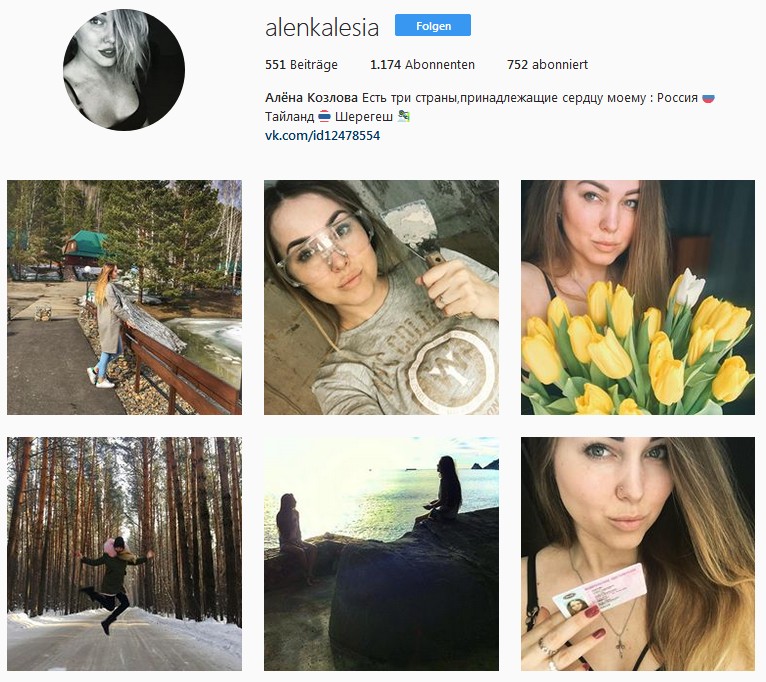This screenshot has height=682, width=766.
Task: Click the blue Folgen button
Action: click(433, 25)
